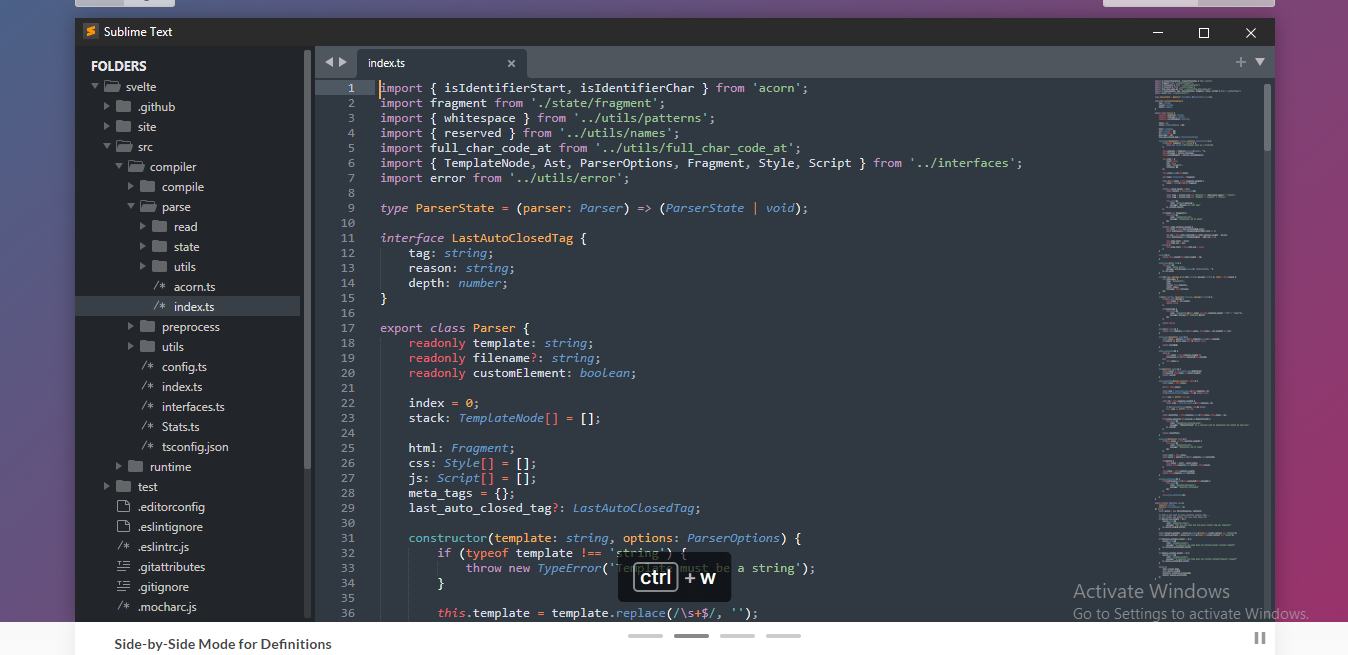
Task: Collapse the parse folder
Action: pyautogui.click(x=132, y=207)
